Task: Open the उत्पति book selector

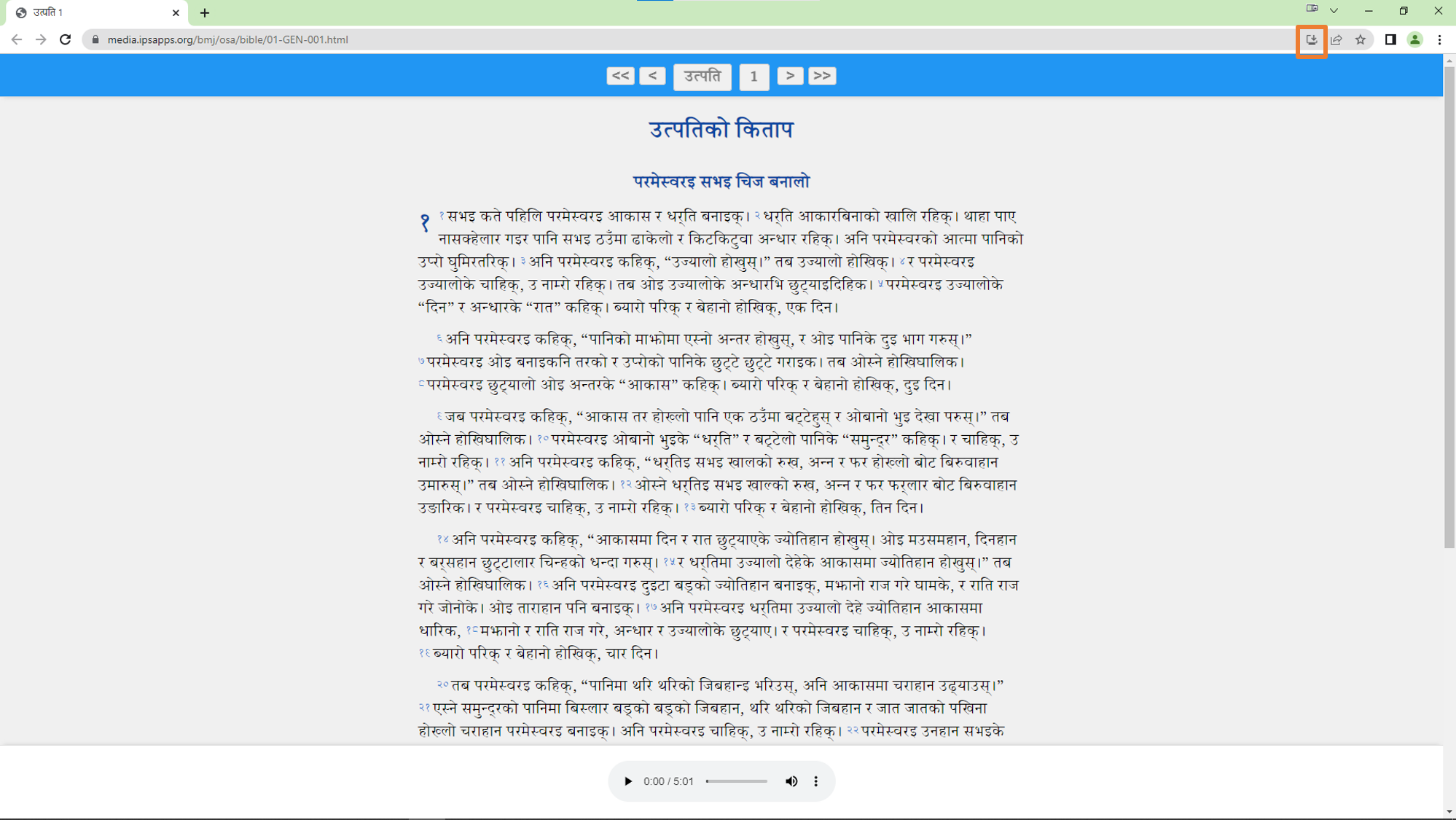Action: (x=702, y=76)
